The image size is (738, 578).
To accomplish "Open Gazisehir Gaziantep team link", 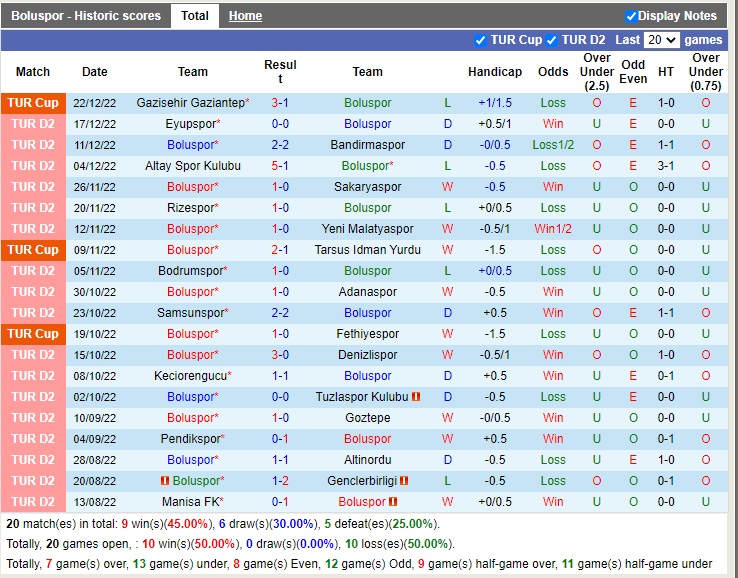I will 191,103.
